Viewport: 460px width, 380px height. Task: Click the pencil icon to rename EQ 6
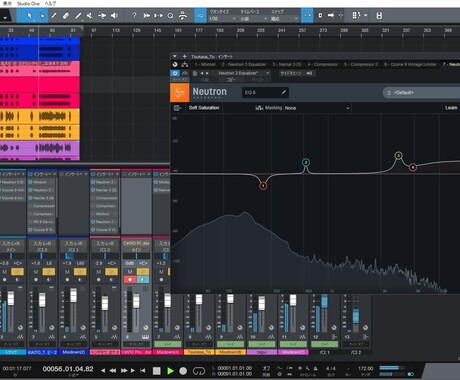pyautogui.click(x=284, y=92)
